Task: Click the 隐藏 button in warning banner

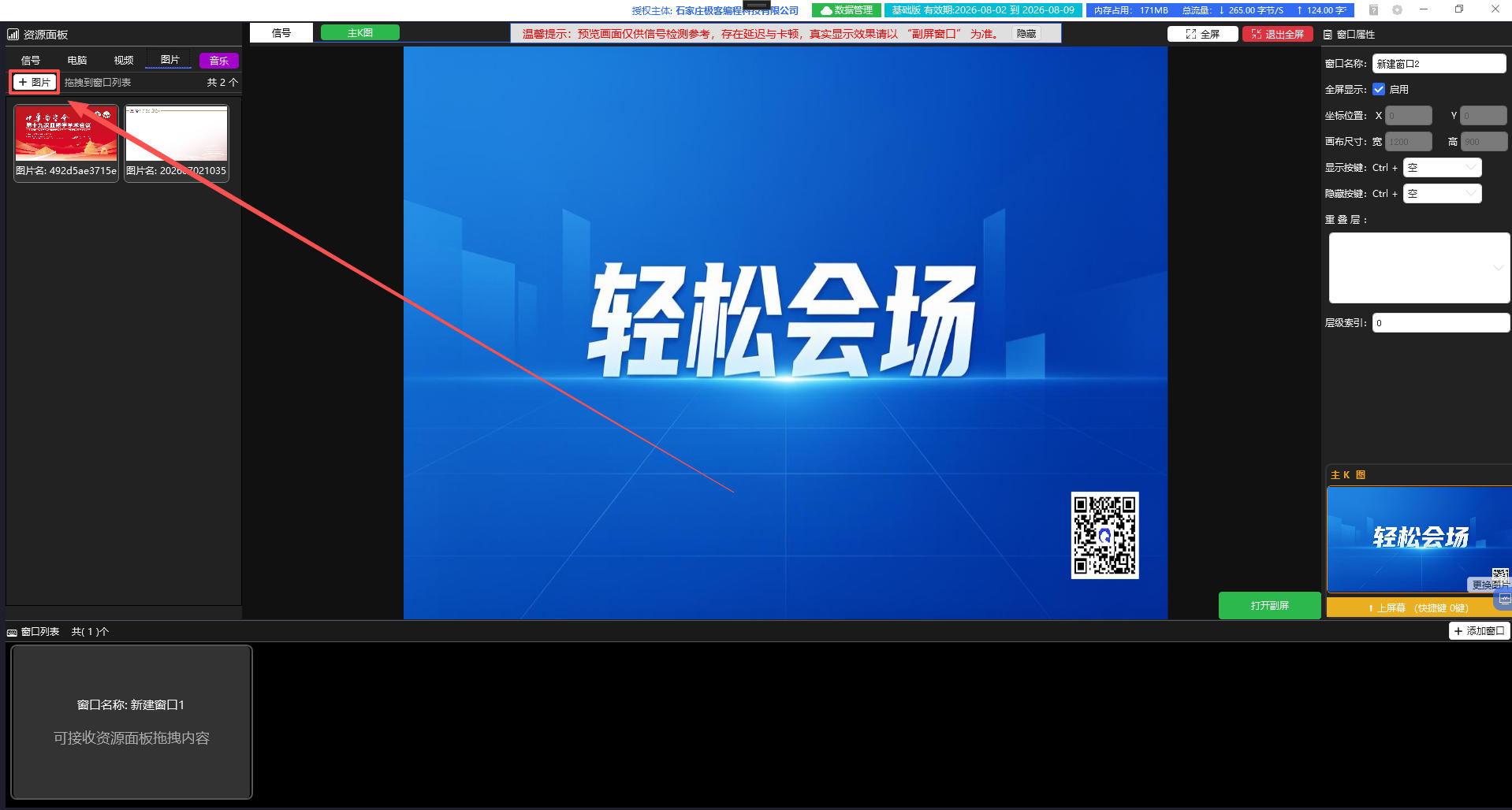Action: tap(1026, 34)
